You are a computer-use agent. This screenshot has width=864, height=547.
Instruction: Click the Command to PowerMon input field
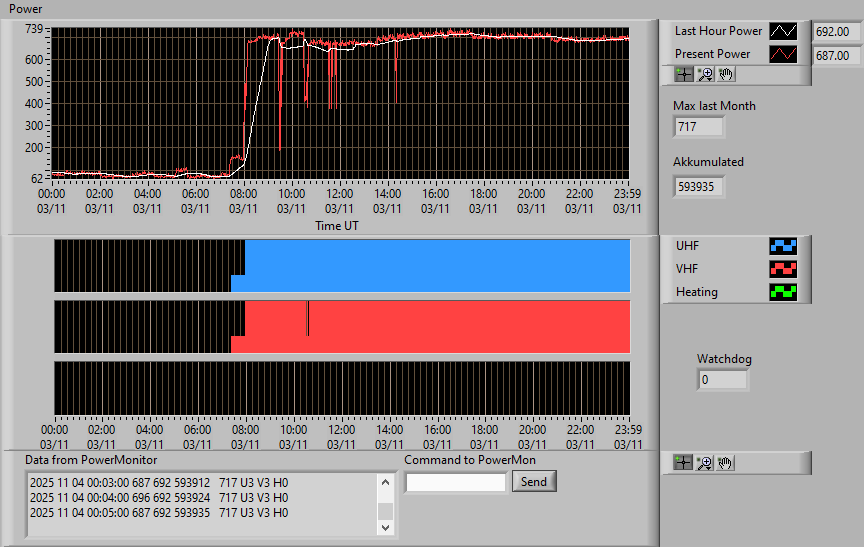pos(456,483)
